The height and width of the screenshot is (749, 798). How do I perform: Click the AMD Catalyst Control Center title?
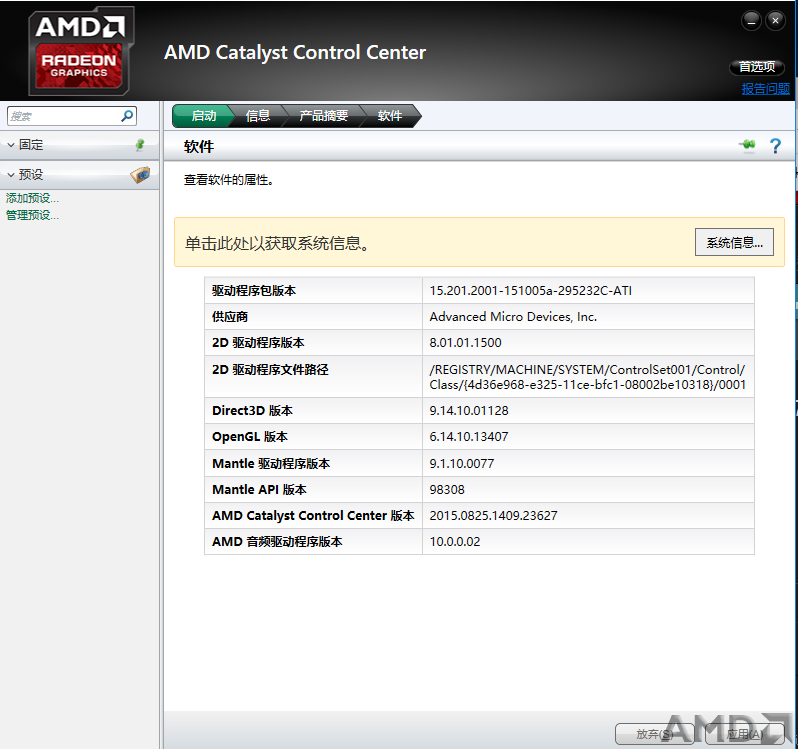click(x=295, y=52)
